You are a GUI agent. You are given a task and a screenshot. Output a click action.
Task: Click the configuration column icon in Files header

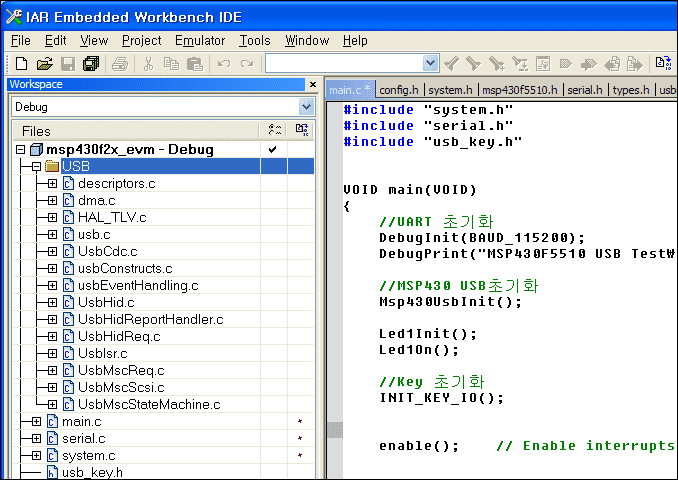[x=275, y=129]
